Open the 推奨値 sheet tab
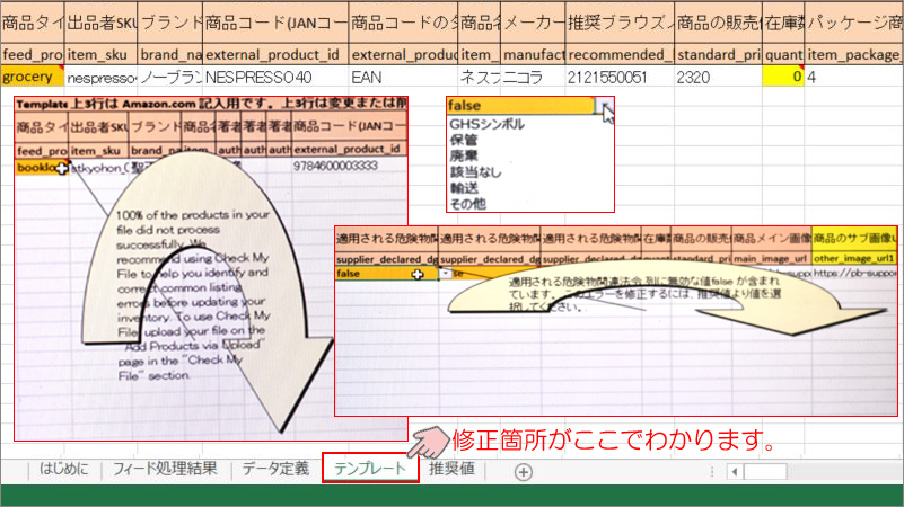This screenshot has width=904, height=507. pyautogui.click(x=451, y=468)
